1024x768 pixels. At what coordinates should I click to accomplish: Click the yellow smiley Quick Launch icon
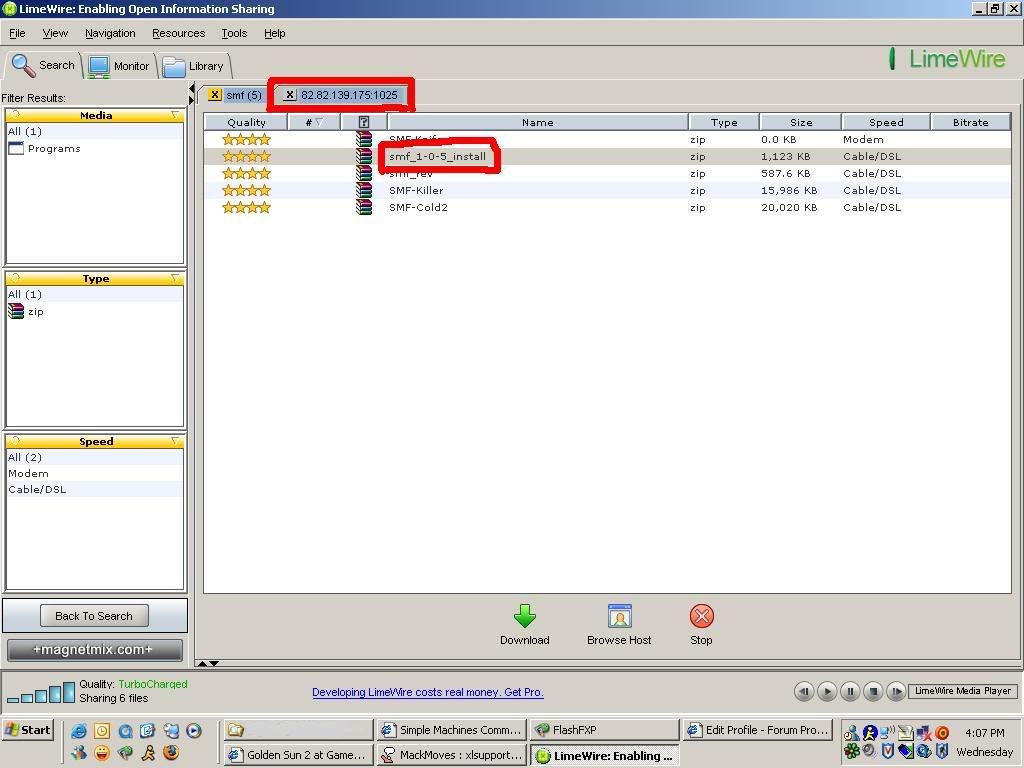(102, 753)
